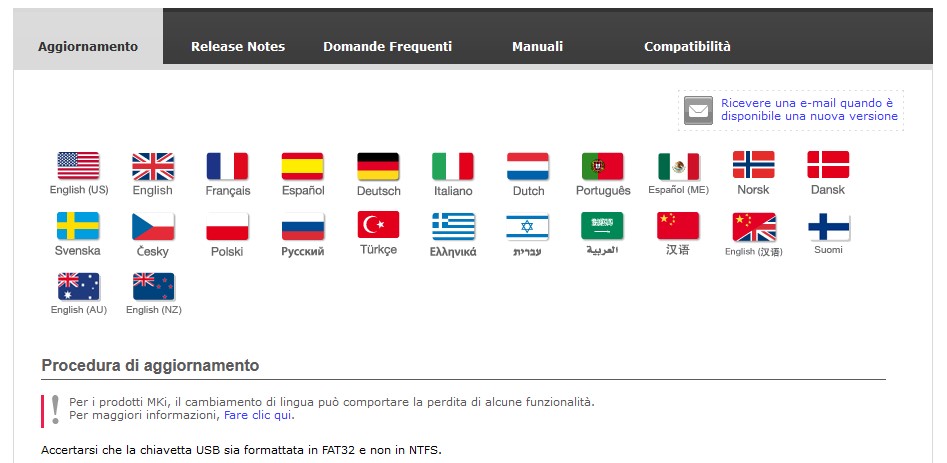
Task: Select the Español (ME) Mexico flag
Action: [x=679, y=167]
